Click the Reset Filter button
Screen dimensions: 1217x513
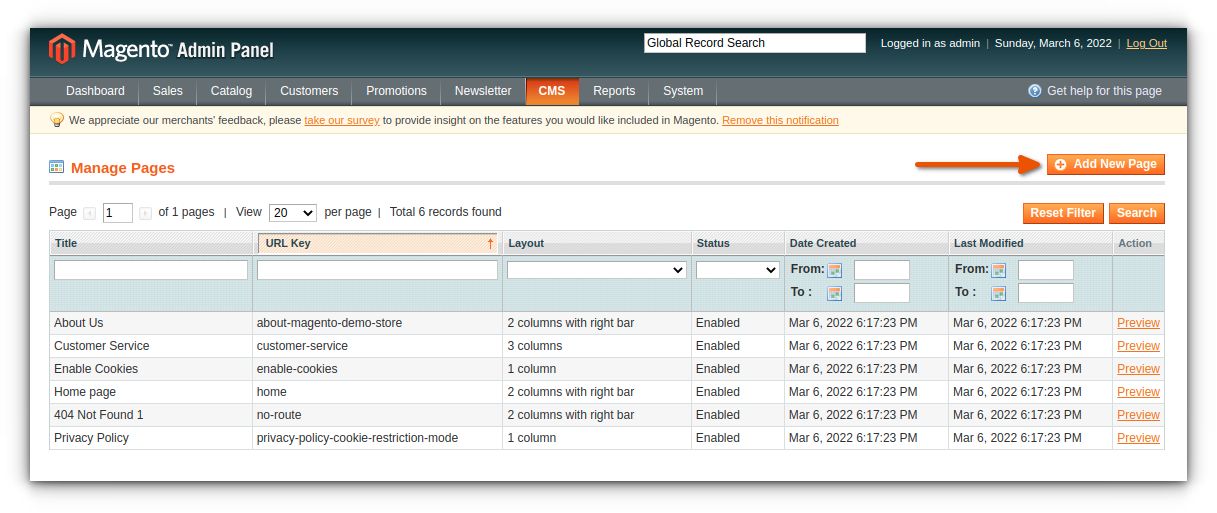1063,213
